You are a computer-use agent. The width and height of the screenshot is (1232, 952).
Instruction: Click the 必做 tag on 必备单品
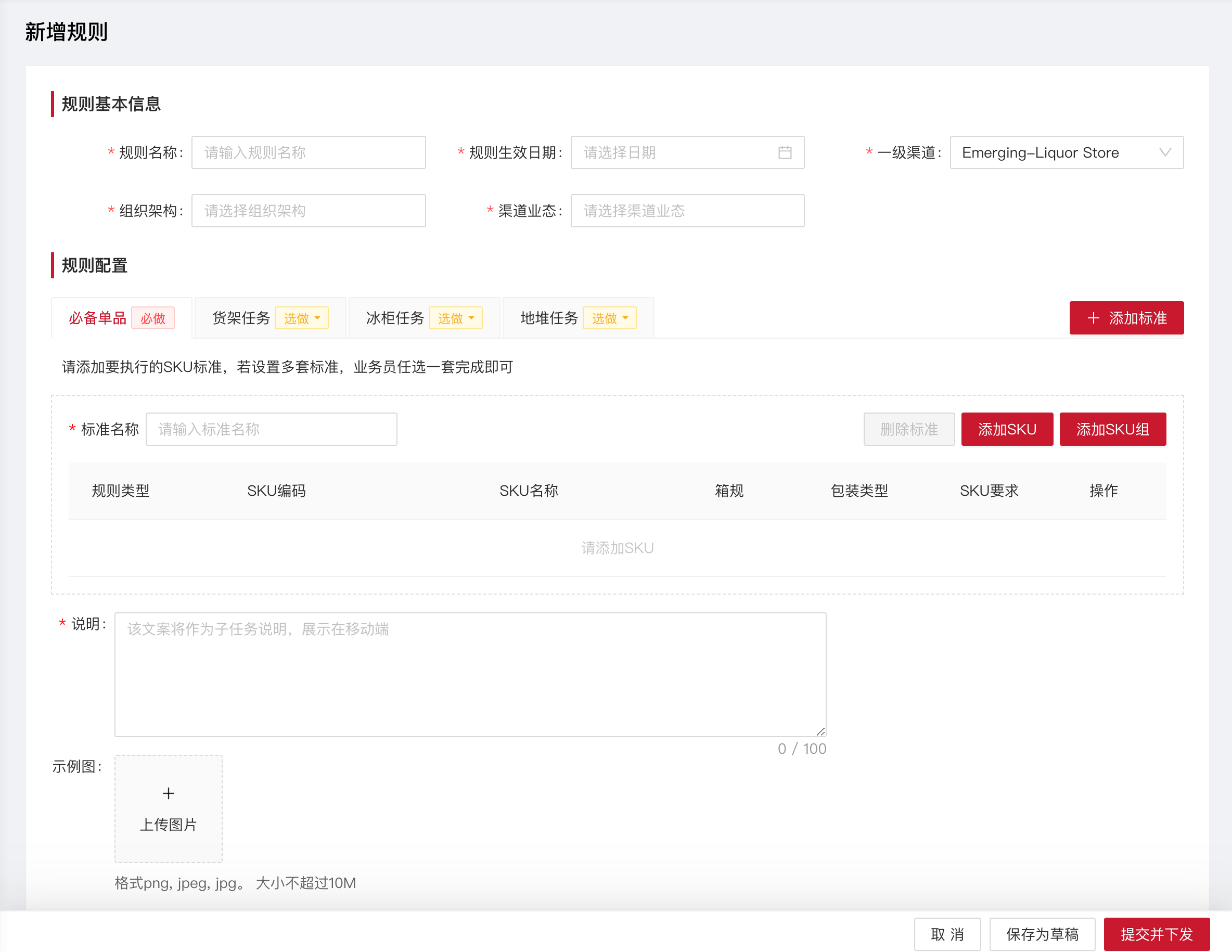(153, 318)
